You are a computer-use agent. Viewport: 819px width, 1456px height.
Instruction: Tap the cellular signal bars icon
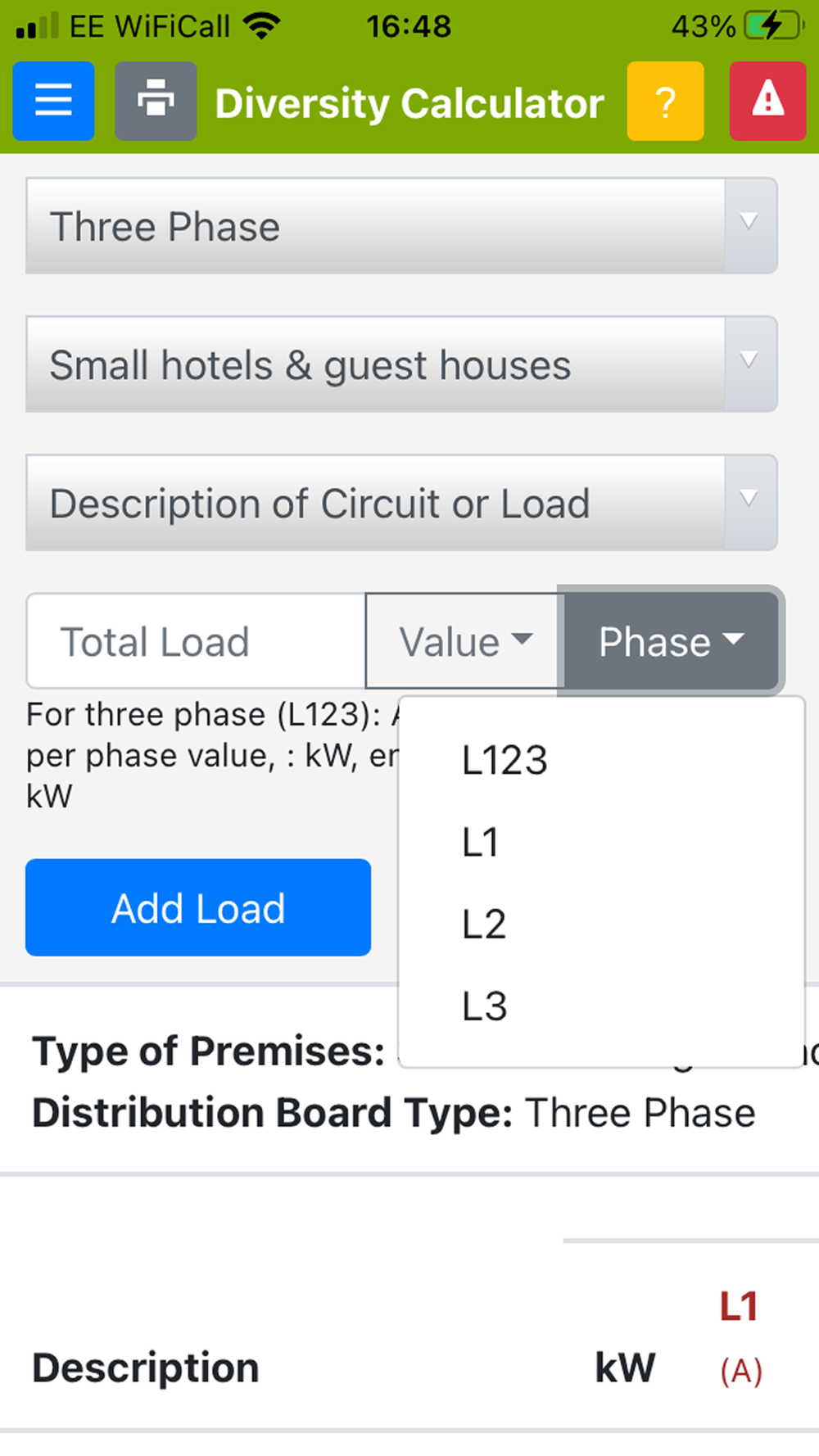tap(38, 26)
